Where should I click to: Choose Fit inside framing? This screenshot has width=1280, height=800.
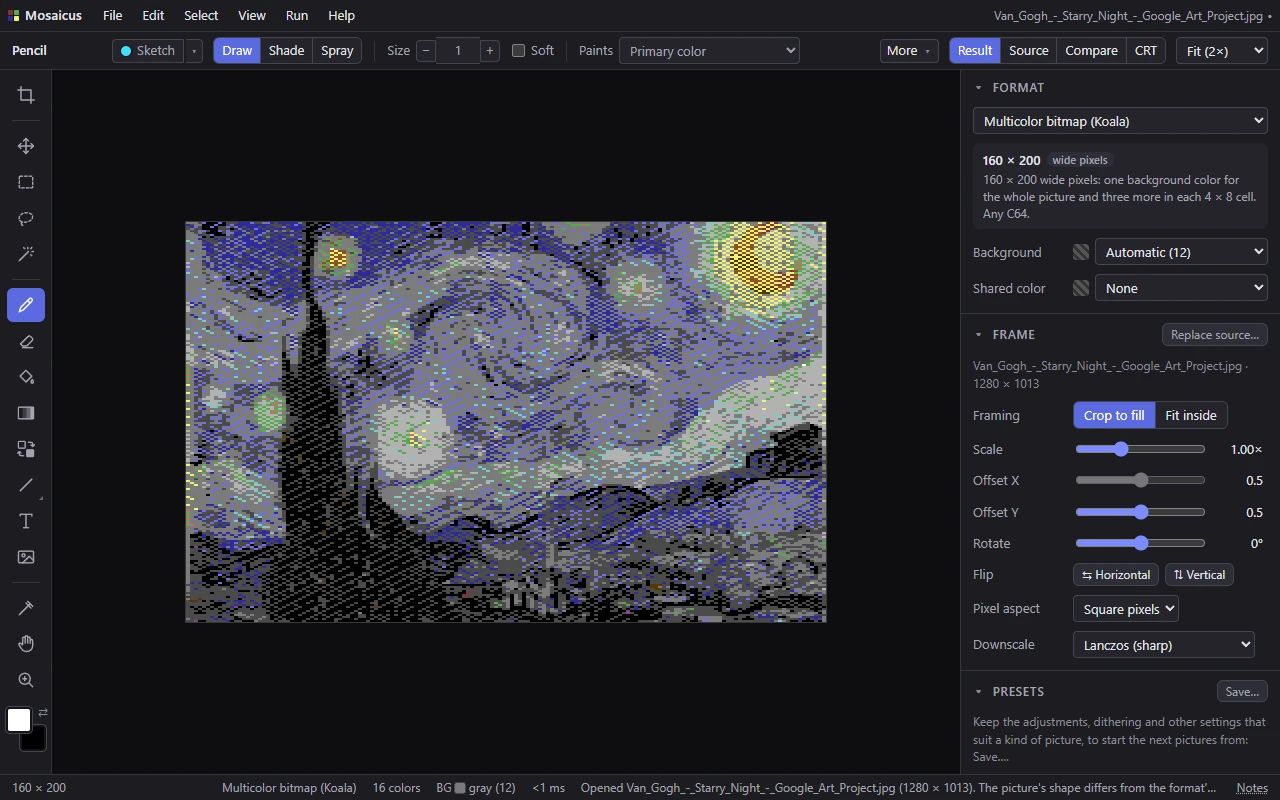pyautogui.click(x=1191, y=415)
